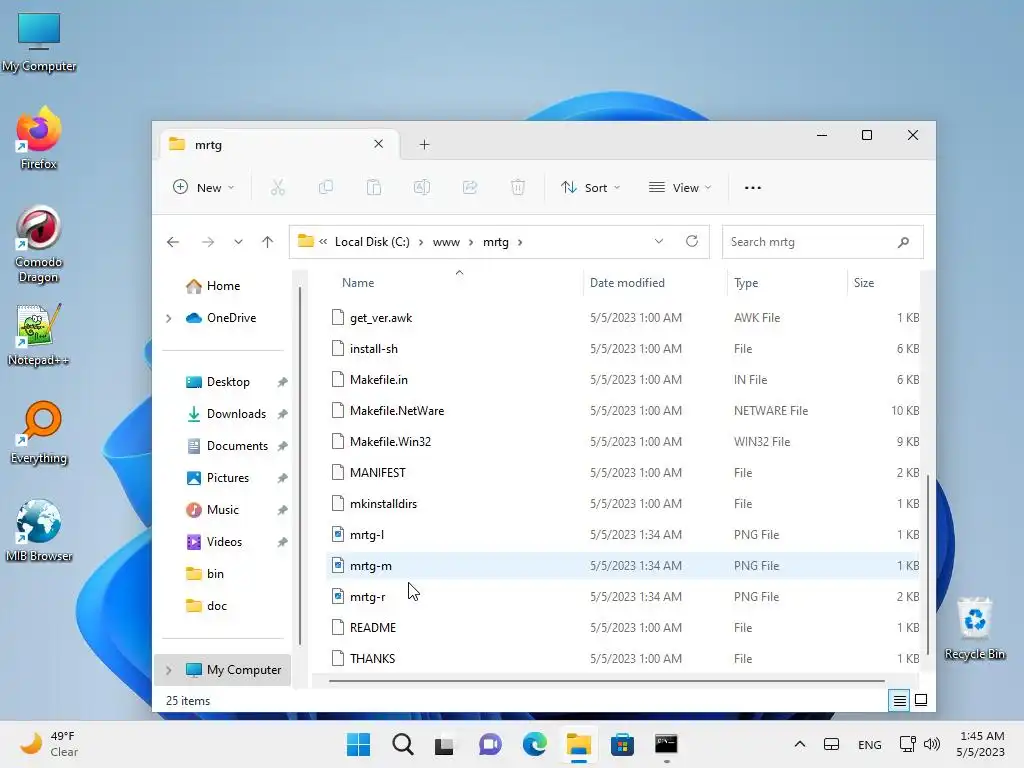Open Microsoft Edge from taskbar

(x=534, y=744)
